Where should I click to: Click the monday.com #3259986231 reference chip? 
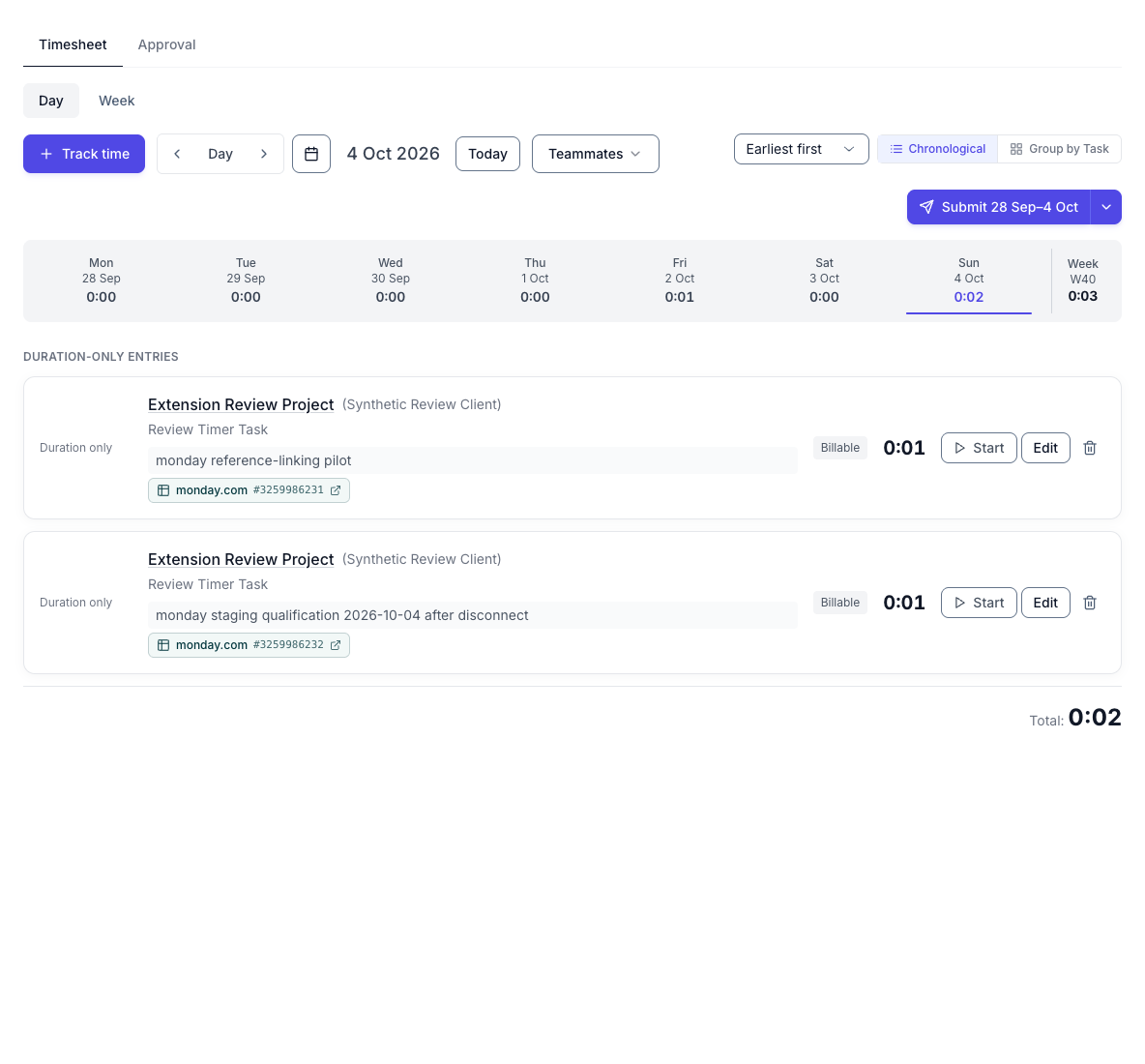click(249, 490)
